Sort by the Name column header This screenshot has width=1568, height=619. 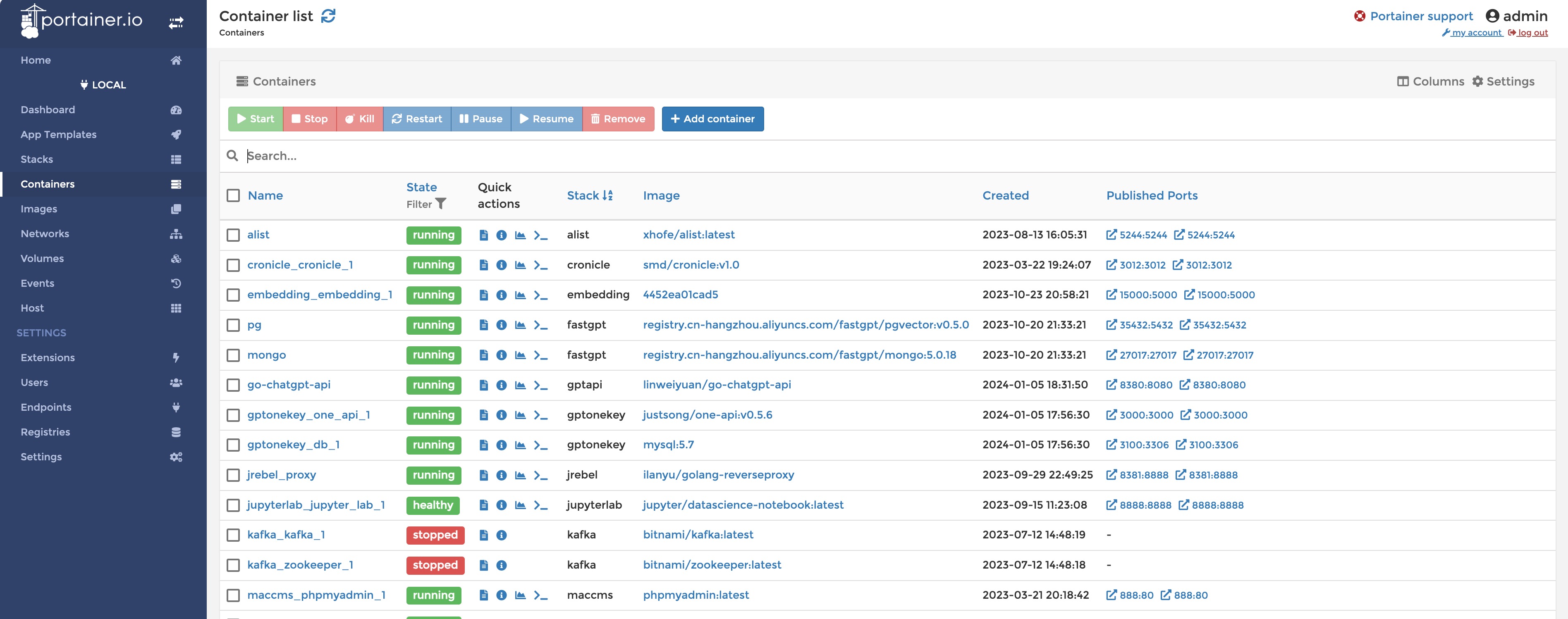pyautogui.click(x=265, y=195)
